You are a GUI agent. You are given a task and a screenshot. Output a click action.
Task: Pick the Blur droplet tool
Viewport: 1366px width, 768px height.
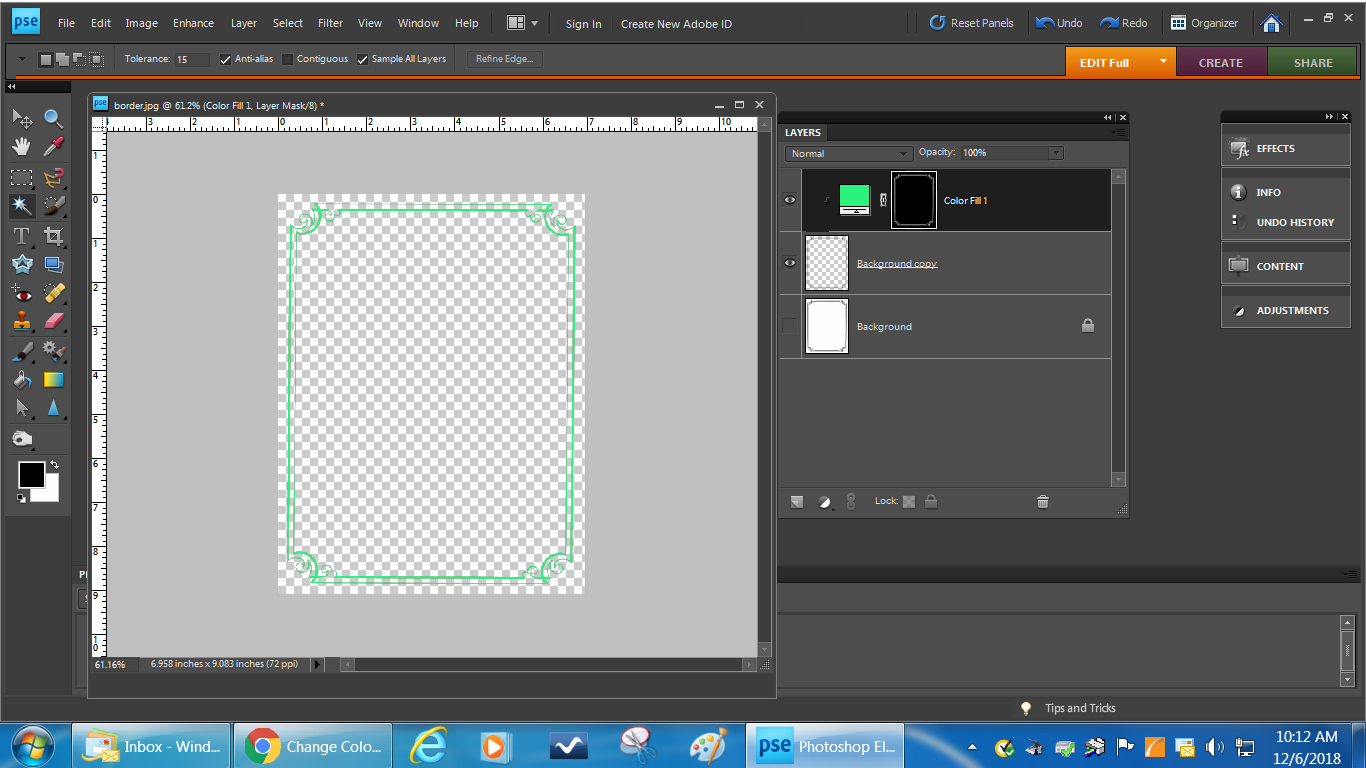53,408
